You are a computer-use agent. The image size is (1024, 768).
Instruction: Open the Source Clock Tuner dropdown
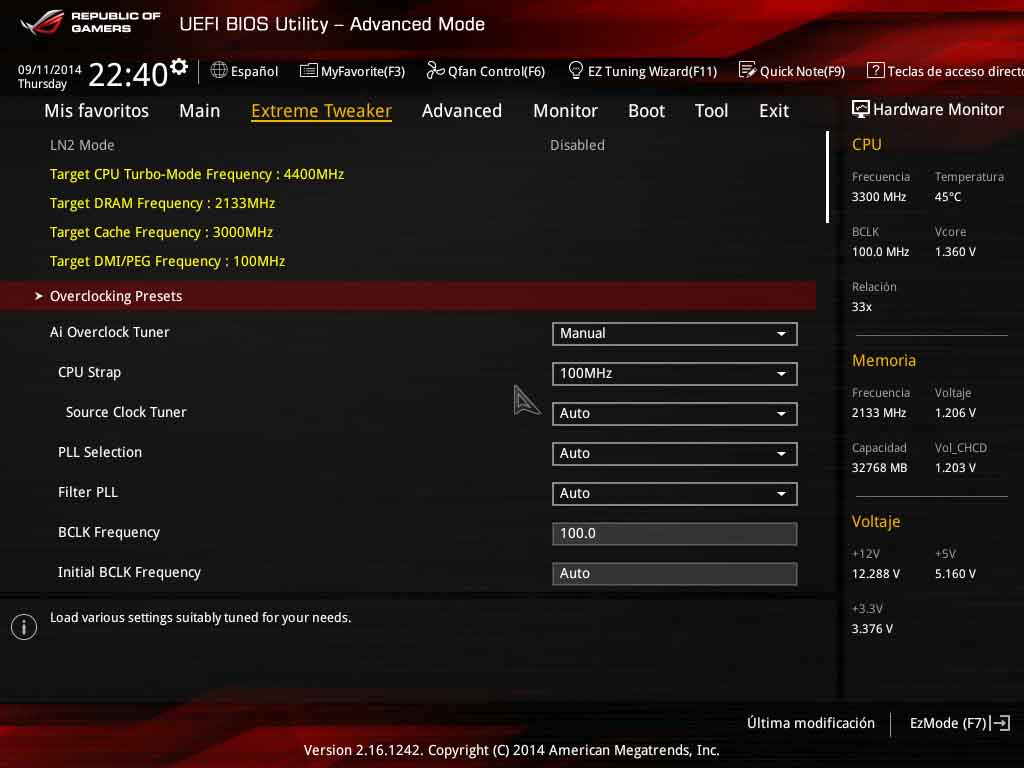(674, 413)
